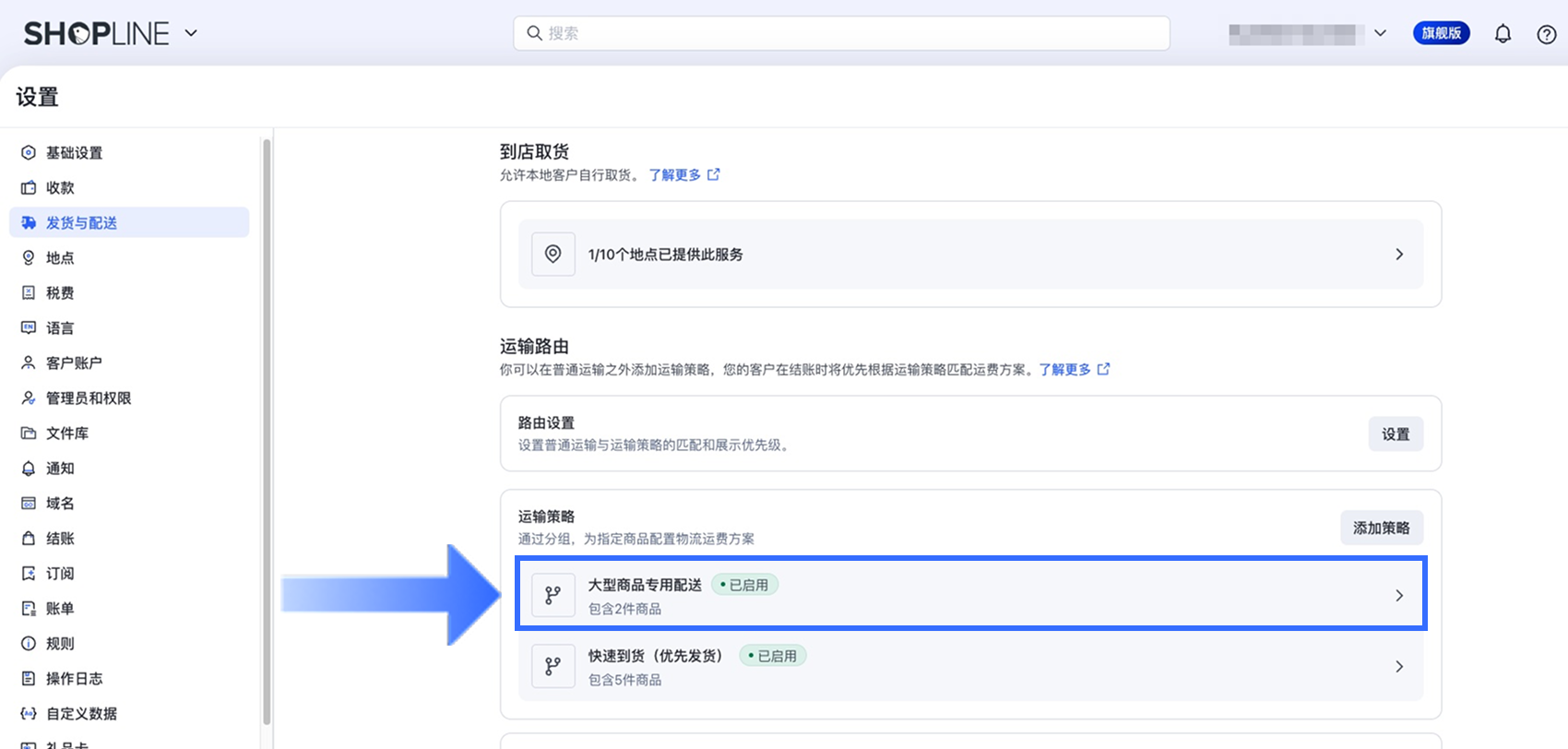Viewport: 1568px width, 749px height.
Task: Click the location pin icon in pickup card
Action: tap(553, 255)
